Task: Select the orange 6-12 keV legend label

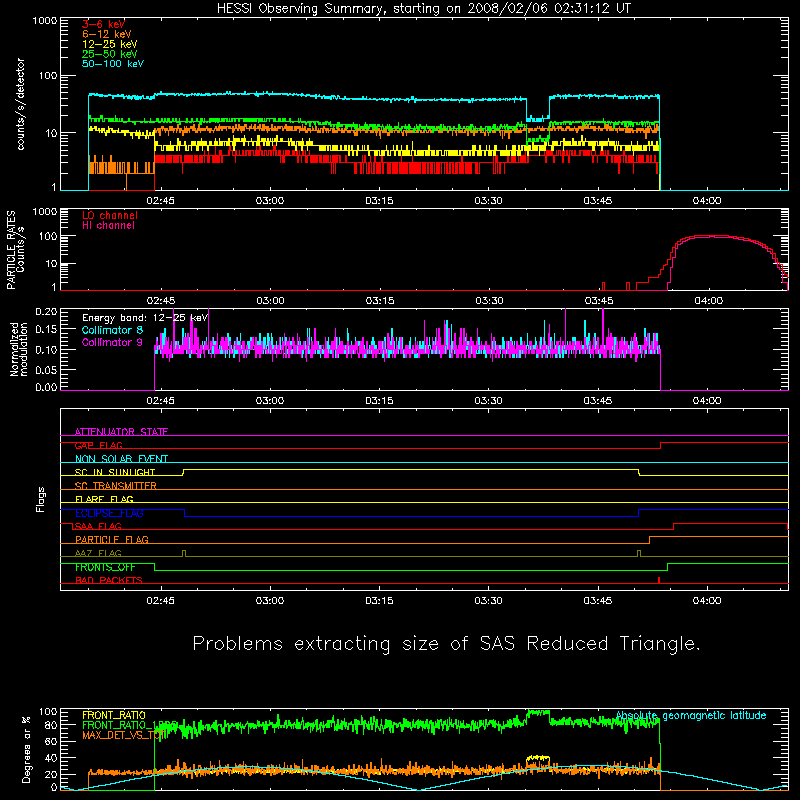Action: [x=107, y=34]
